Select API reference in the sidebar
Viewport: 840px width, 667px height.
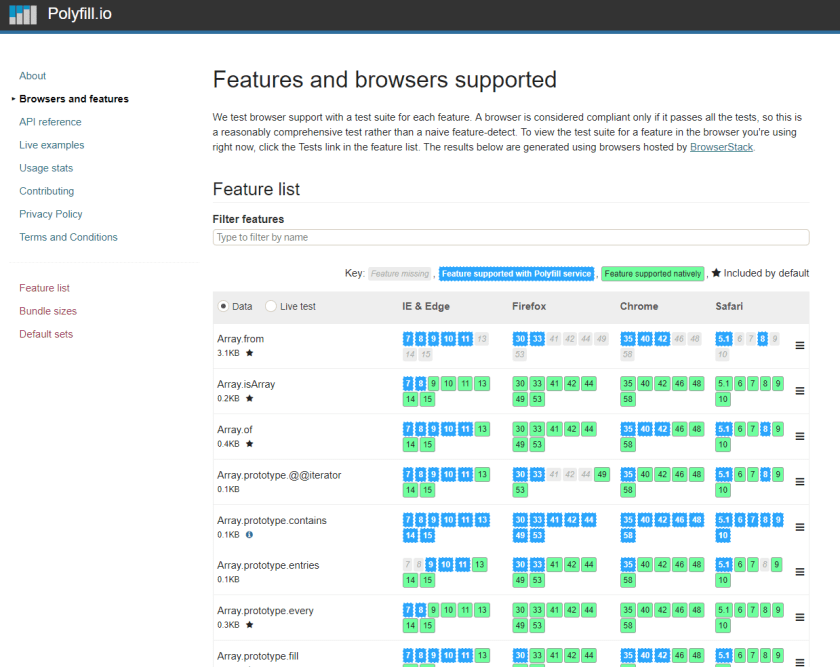pyautogui.click(x=50, y=121)
